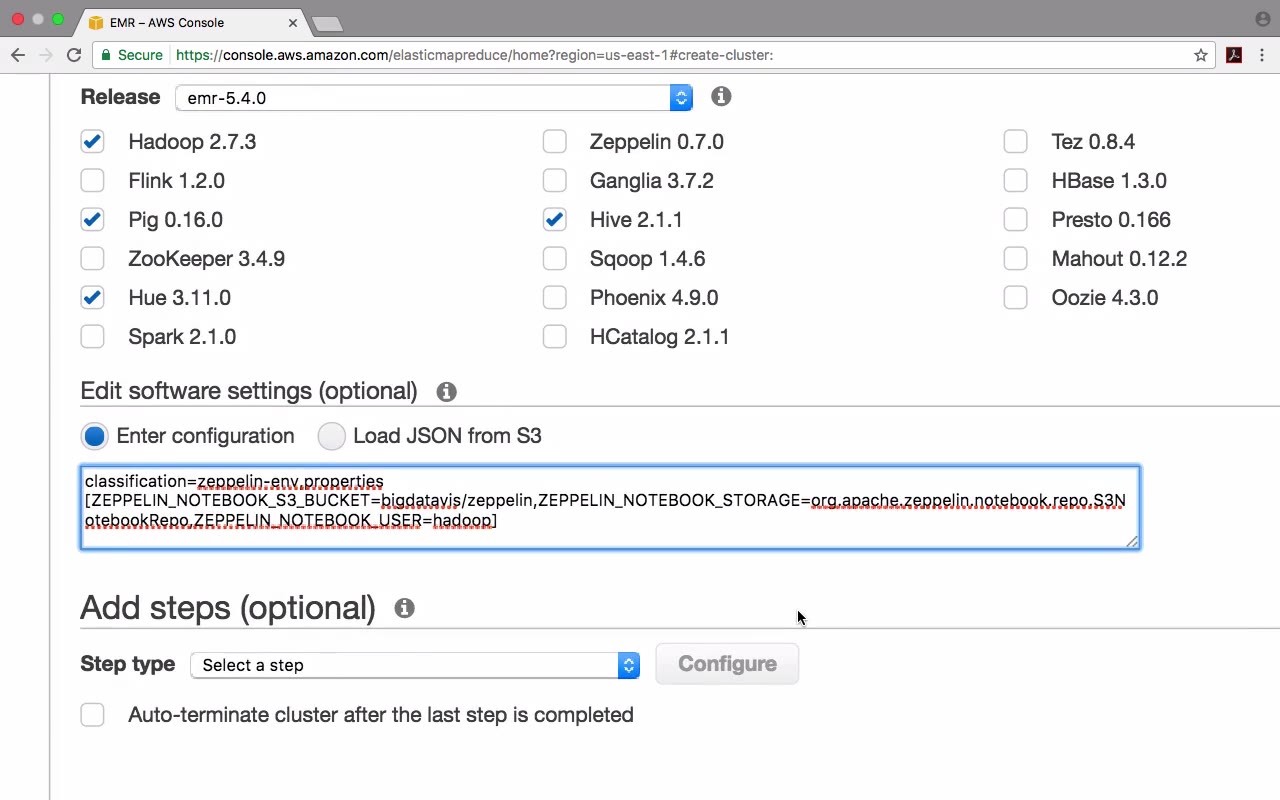Bookmark this page with the star icon

click(x=1201, y=55)
